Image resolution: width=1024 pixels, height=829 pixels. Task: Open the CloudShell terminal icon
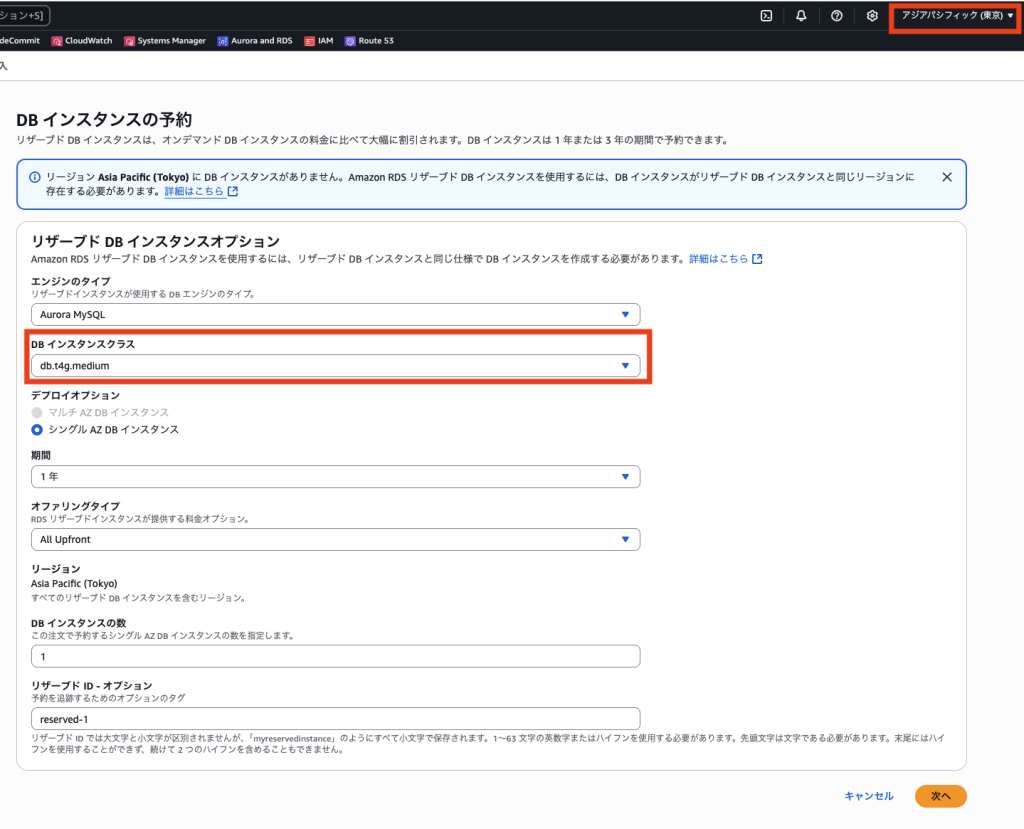click(766, 16)
